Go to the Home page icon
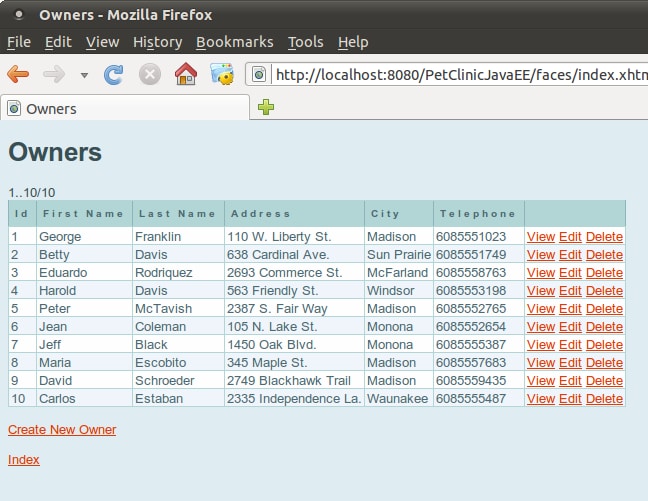 pos(186,74)
